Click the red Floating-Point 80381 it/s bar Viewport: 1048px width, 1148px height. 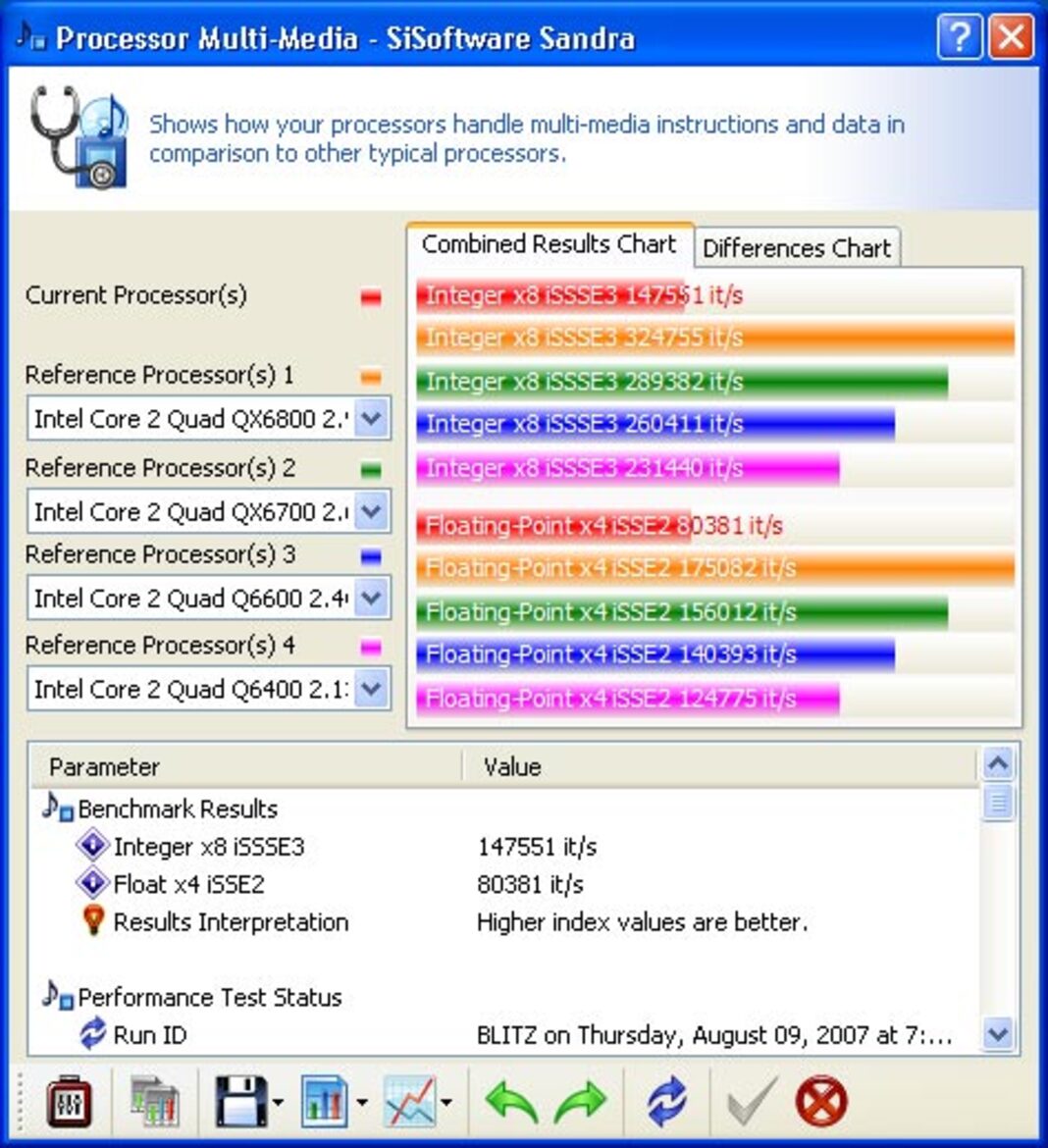click(553, 525)
